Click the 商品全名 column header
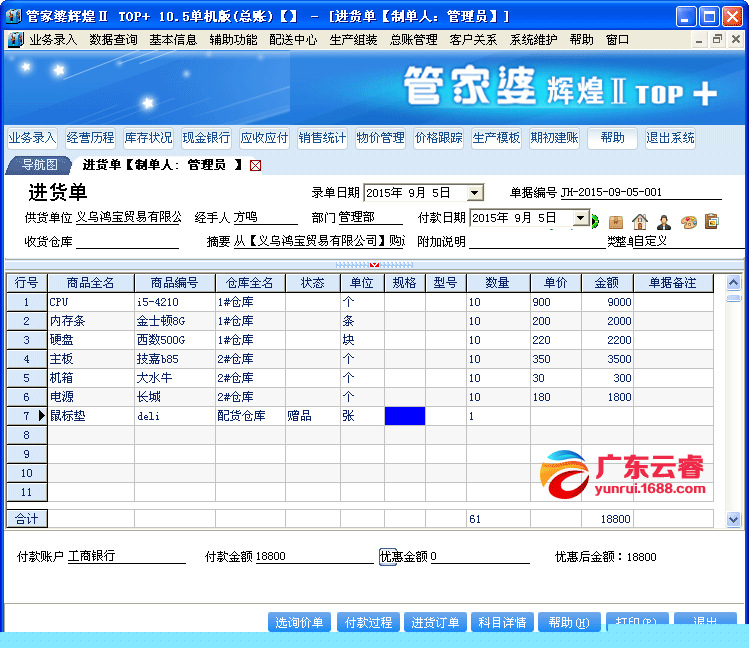 pos(91,283)
